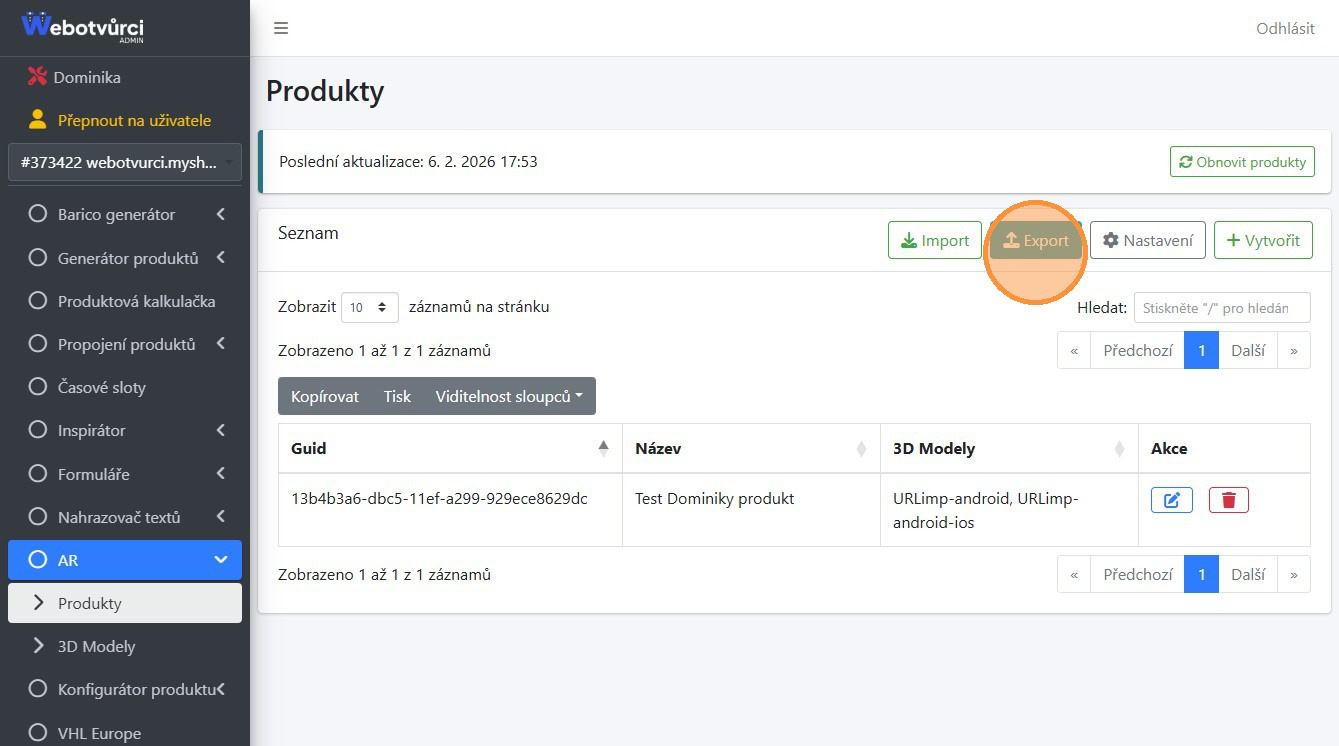1339x746 pixels.
Task: Click the Import button
Action: [935, 240]
